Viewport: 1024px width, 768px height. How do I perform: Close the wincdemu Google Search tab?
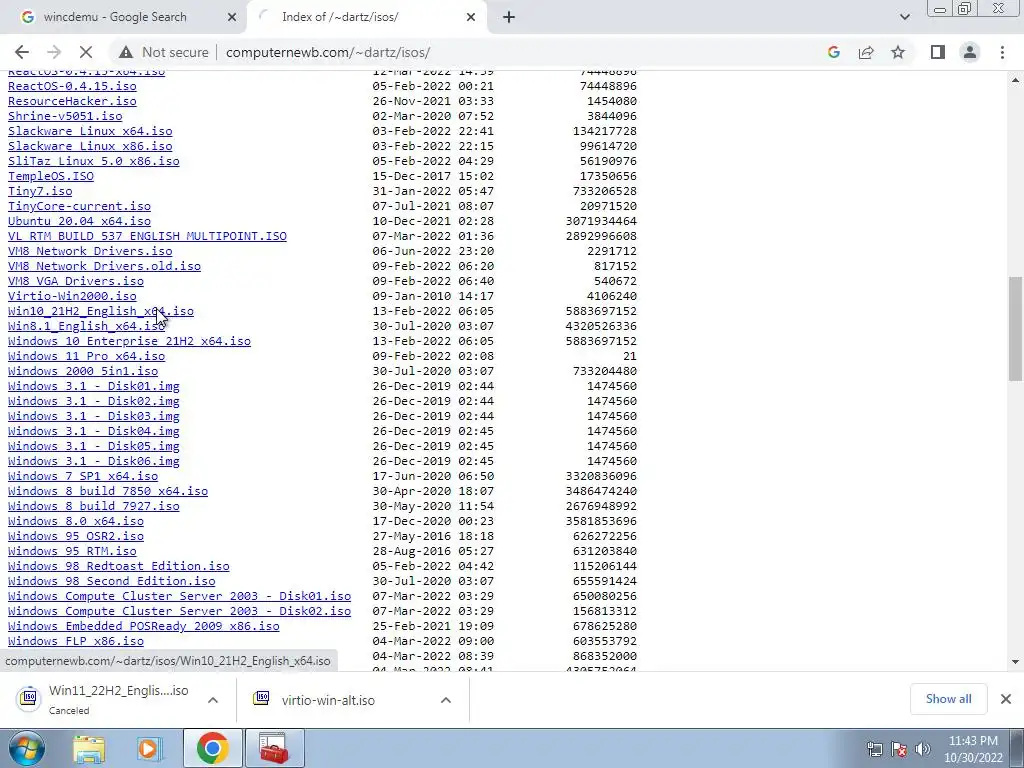pyautogui.click(x=232, y=17)
